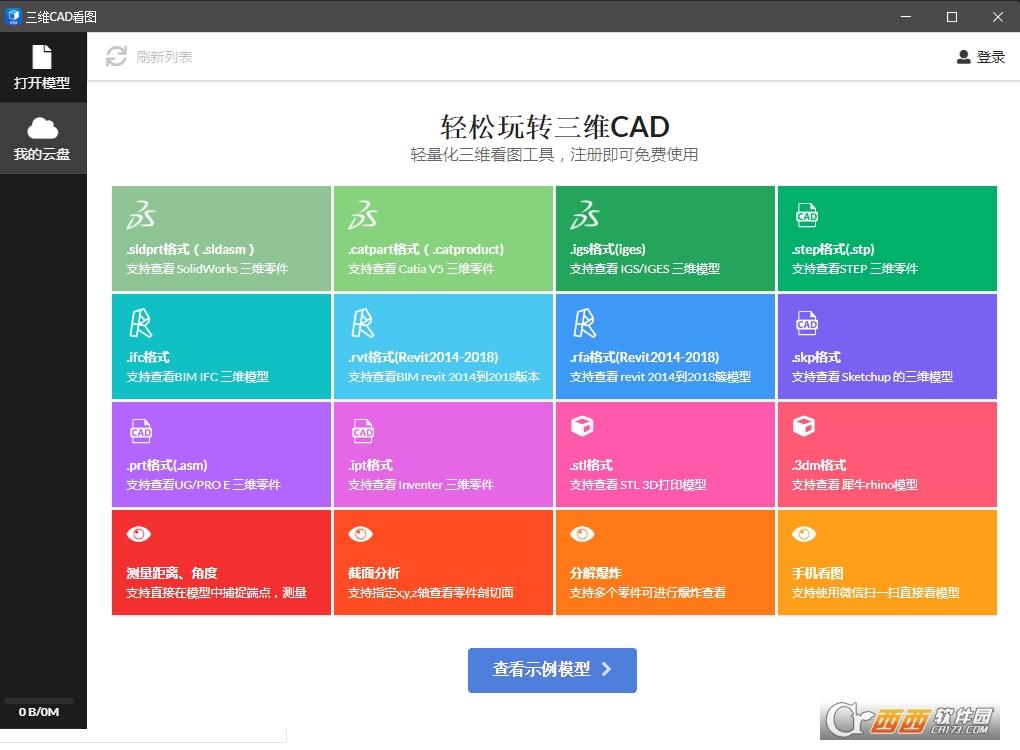Viewport: 1020px width, 750px height.
Task: Select the .ipt格式 title text
Action: tap(370, 465)
